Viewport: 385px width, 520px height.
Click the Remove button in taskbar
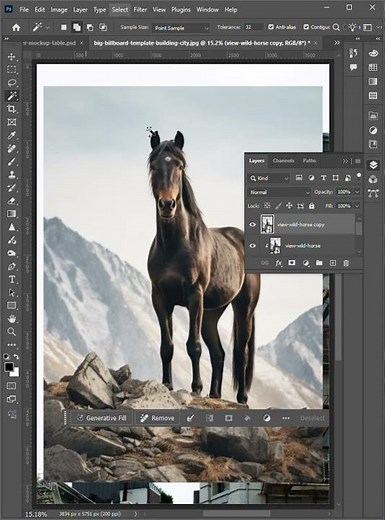pos(158,418)
